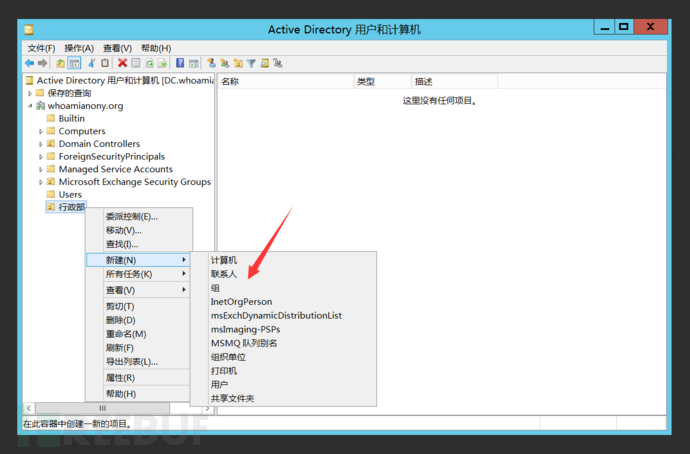Create new 联系人 from submenu
The width and height of the screenshot is (690, 454).
[x=283, y=274]
